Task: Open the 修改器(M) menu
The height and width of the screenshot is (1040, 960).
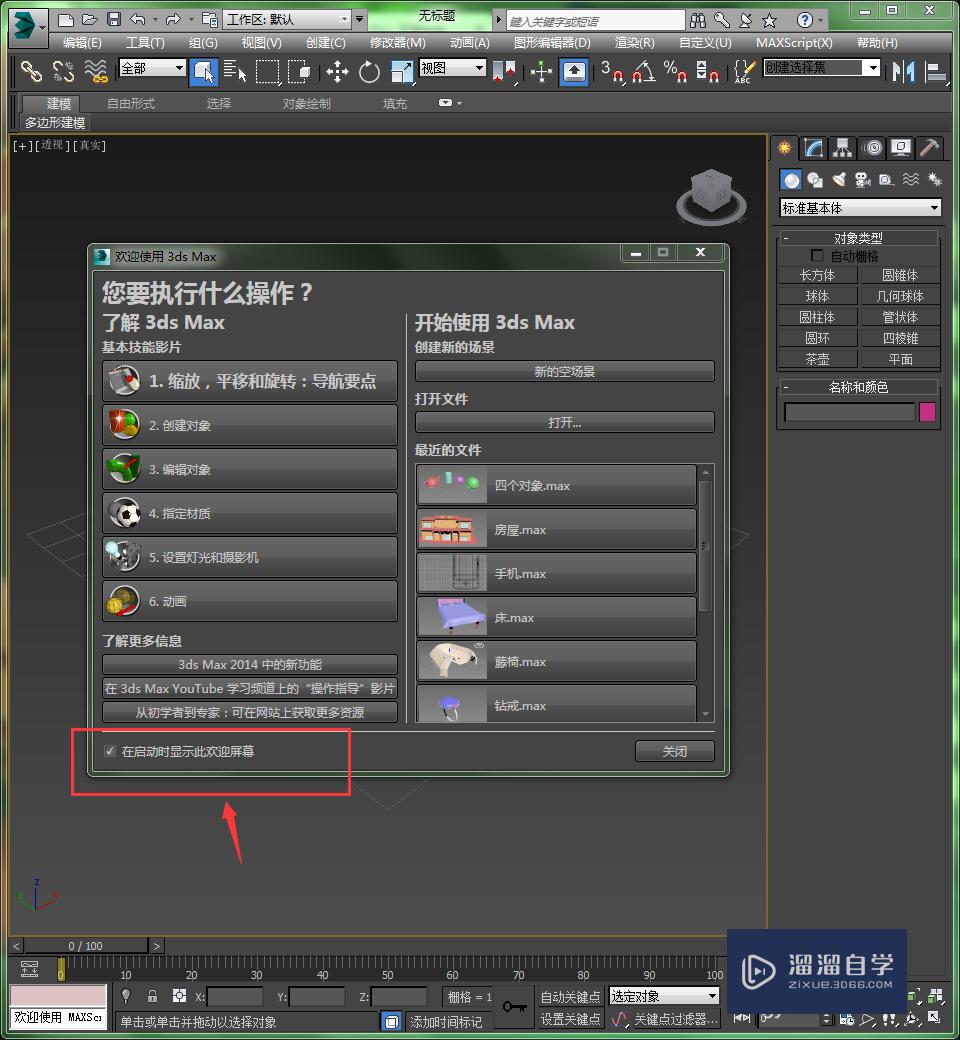Action: click(x=397, y=43)
